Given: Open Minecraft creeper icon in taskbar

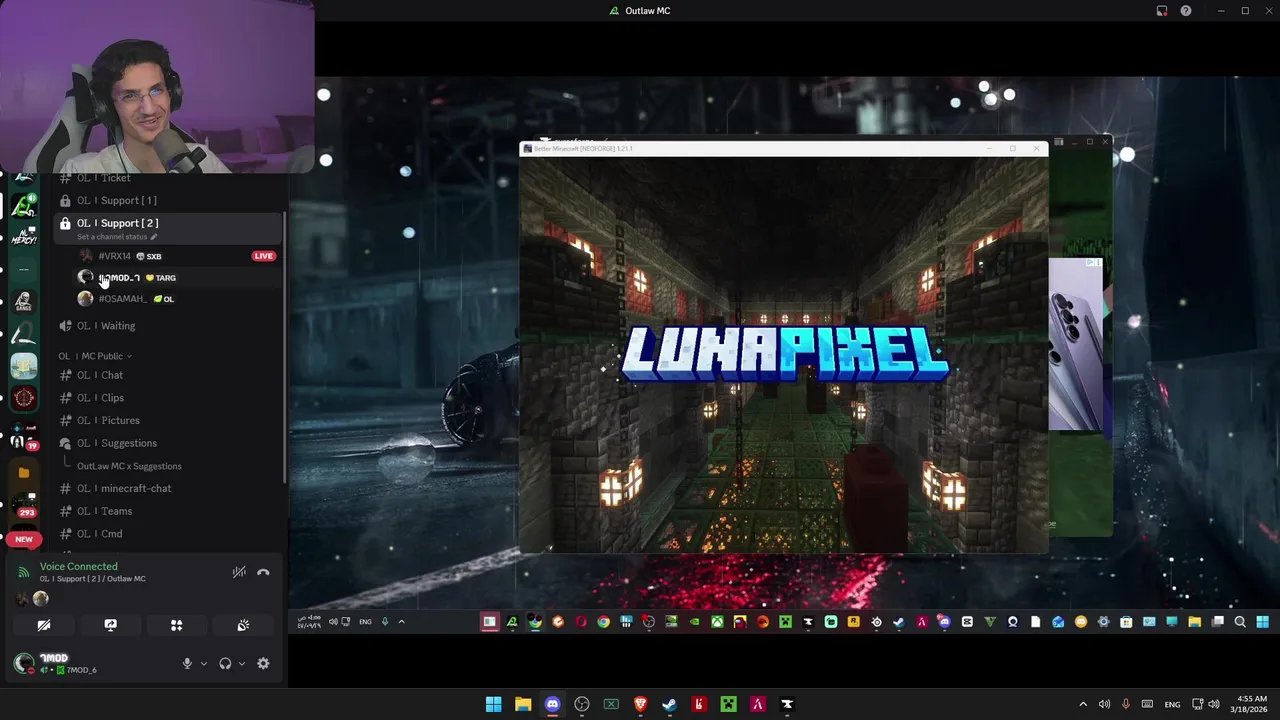Looking at the screenshot, I should pyautogui.click(x=728, y=704).
